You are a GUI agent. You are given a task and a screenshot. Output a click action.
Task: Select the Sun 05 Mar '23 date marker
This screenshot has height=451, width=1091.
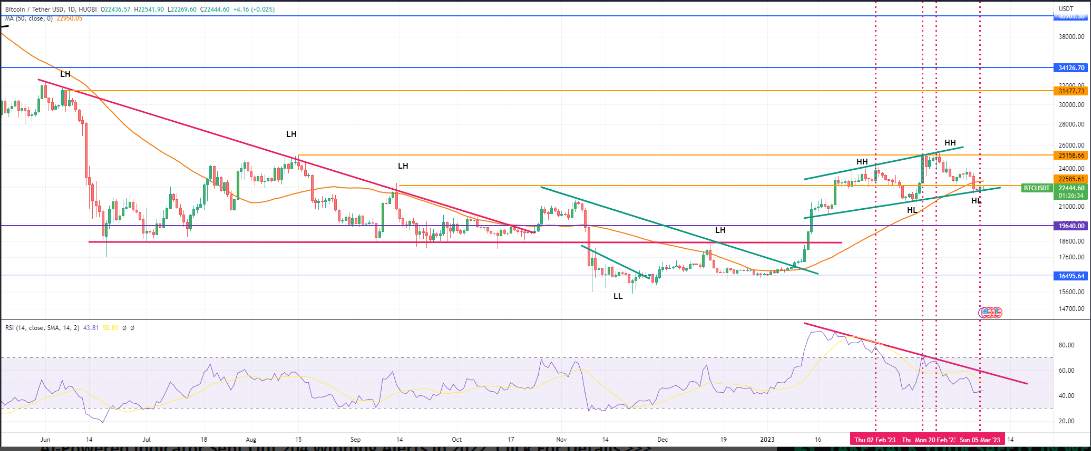[x=980, y=440]
